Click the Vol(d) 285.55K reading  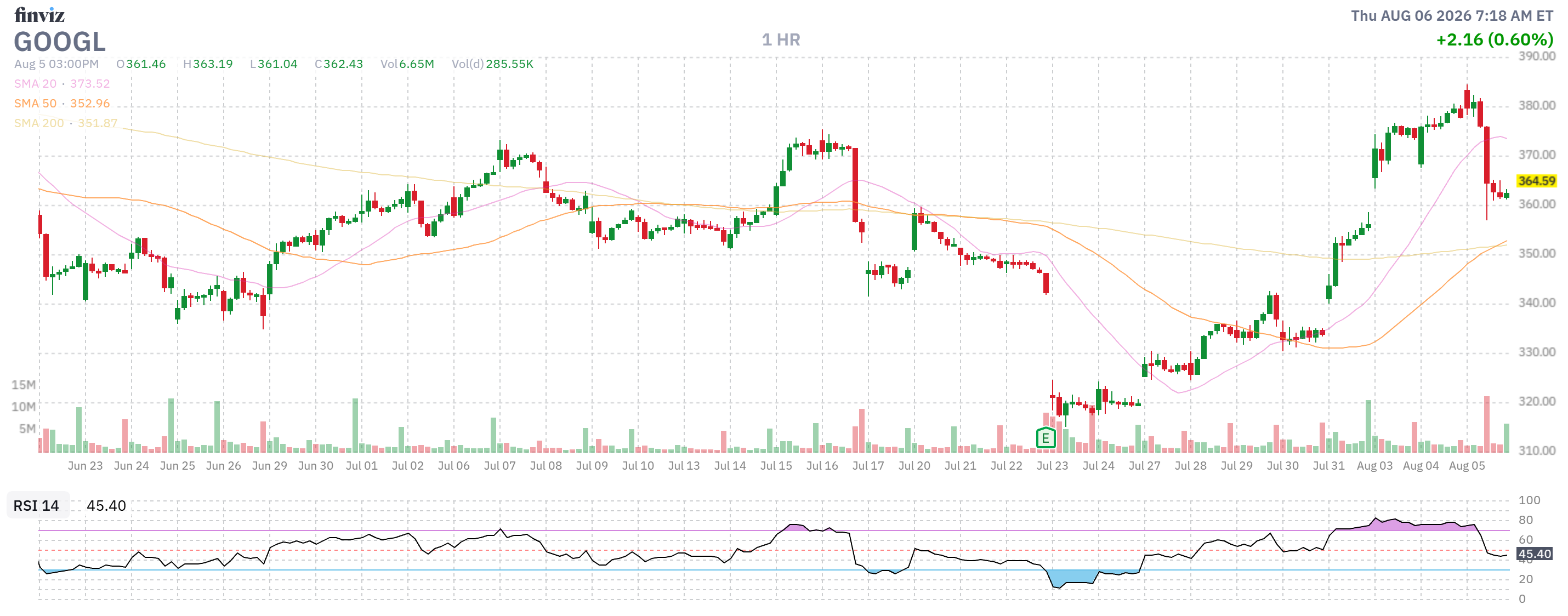click(x=492, y=64)
